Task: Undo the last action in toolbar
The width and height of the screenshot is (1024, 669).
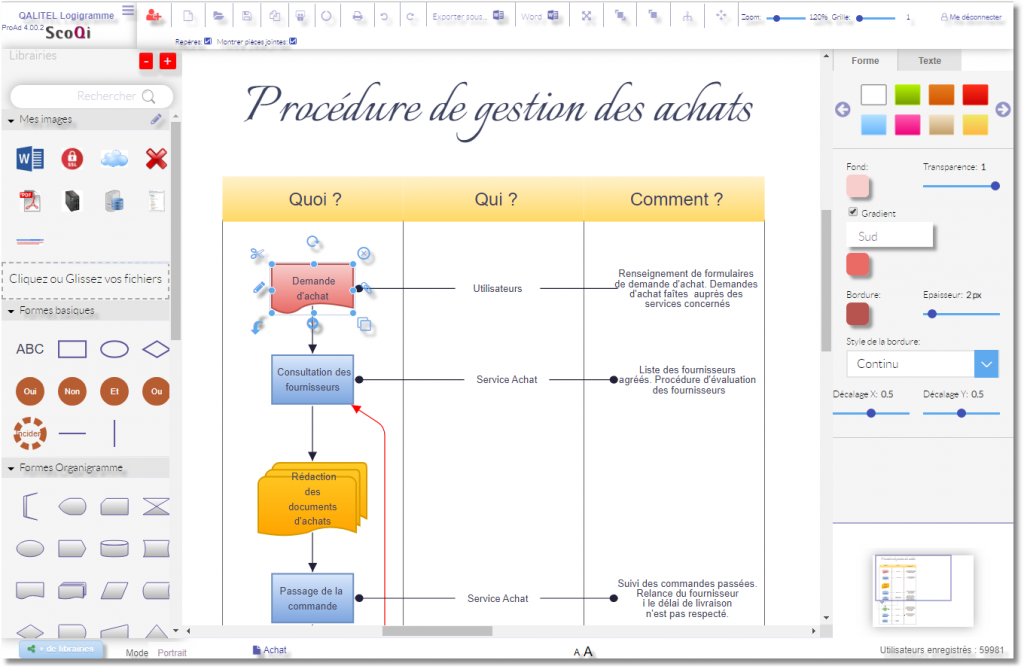Action: pos(384,16)
